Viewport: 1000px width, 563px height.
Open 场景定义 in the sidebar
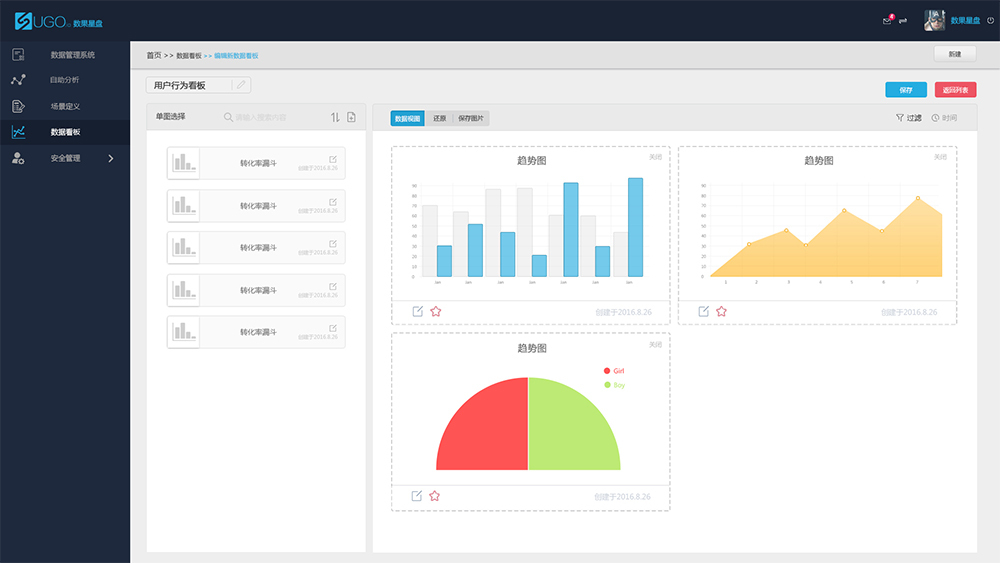tap(64, 106)
